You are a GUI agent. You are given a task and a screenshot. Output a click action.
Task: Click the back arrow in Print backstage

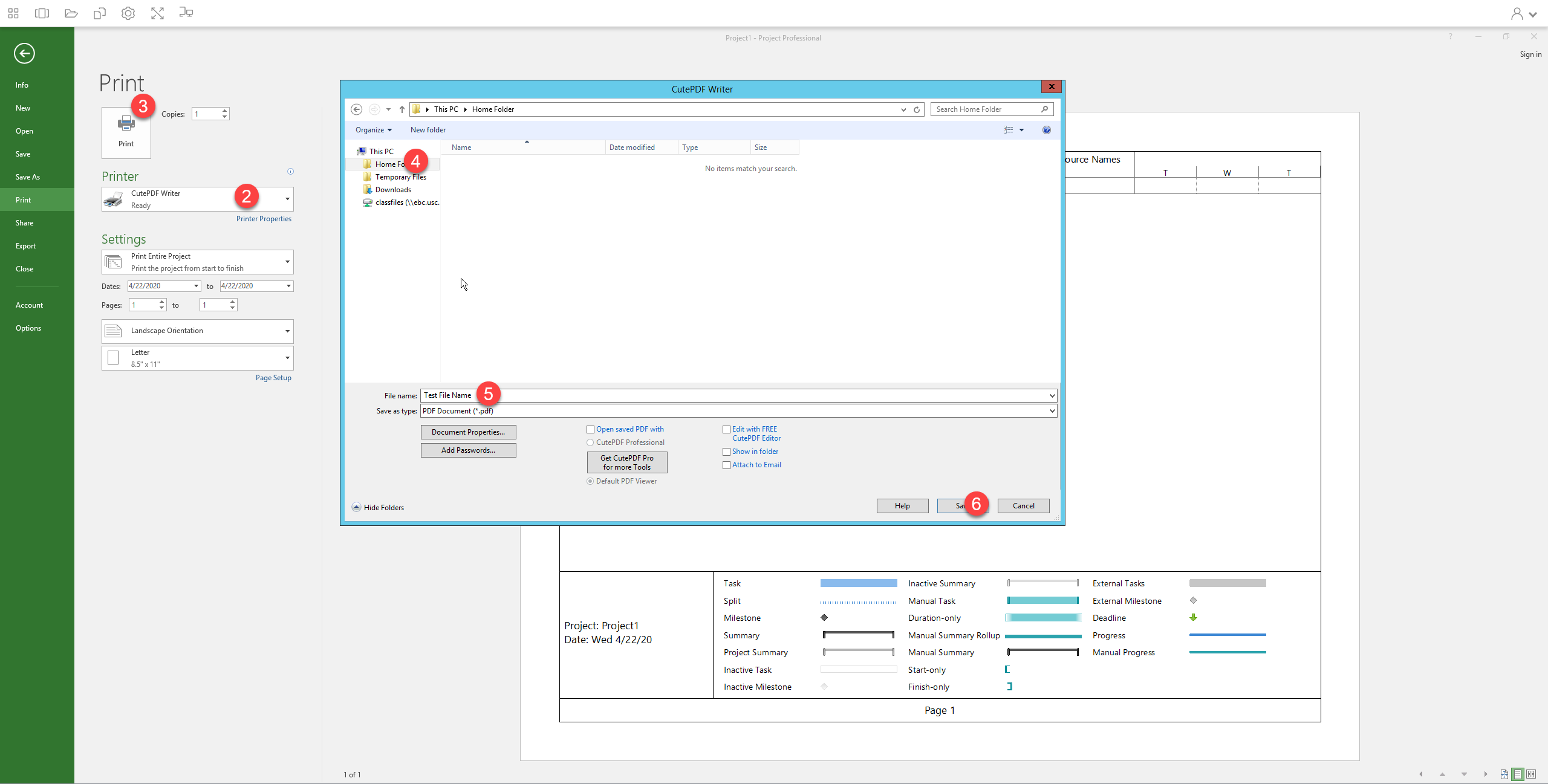pos(24,53)
